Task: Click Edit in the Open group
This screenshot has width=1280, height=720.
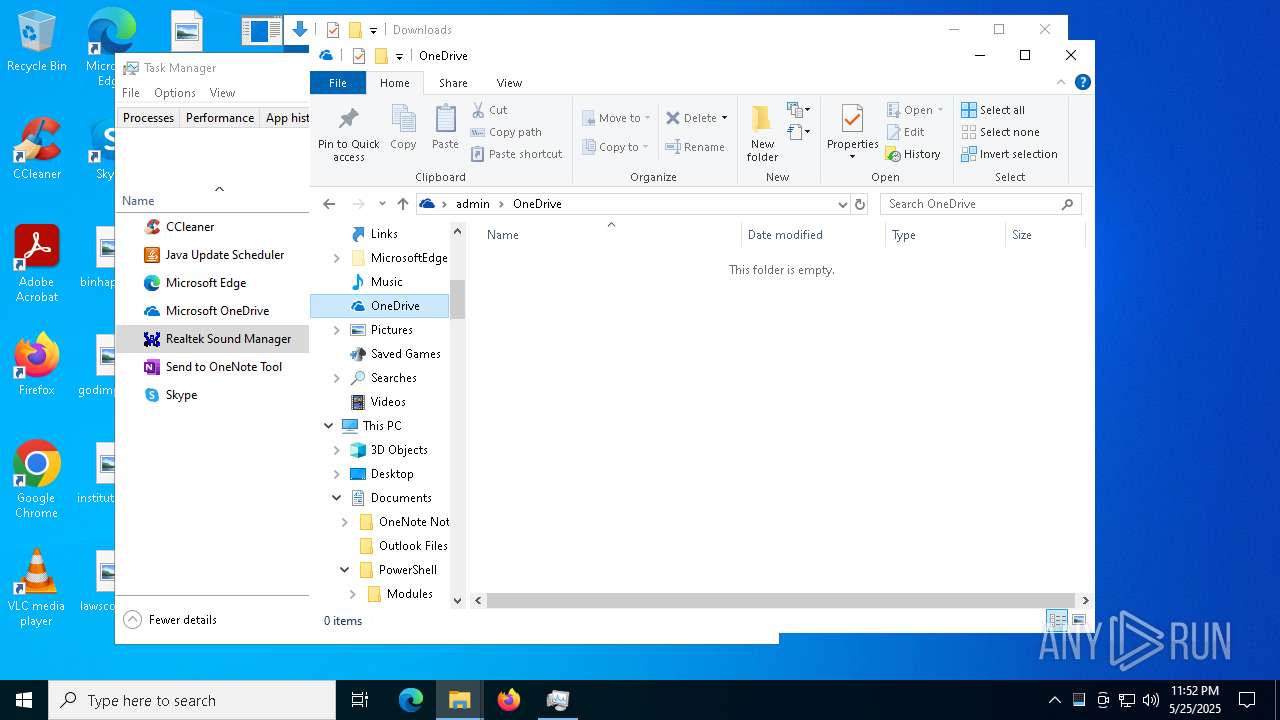Action: [905, 132]
